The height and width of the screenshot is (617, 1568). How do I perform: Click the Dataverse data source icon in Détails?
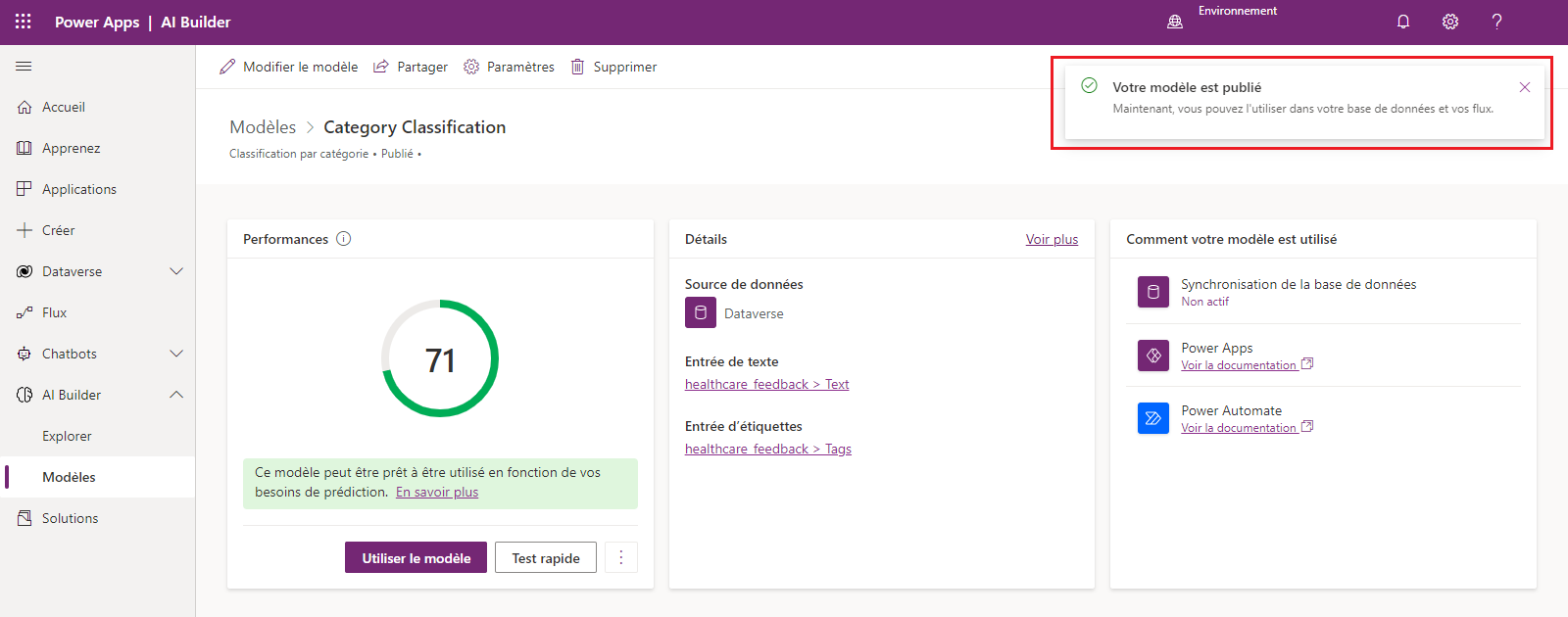click(x=701, y=313)
